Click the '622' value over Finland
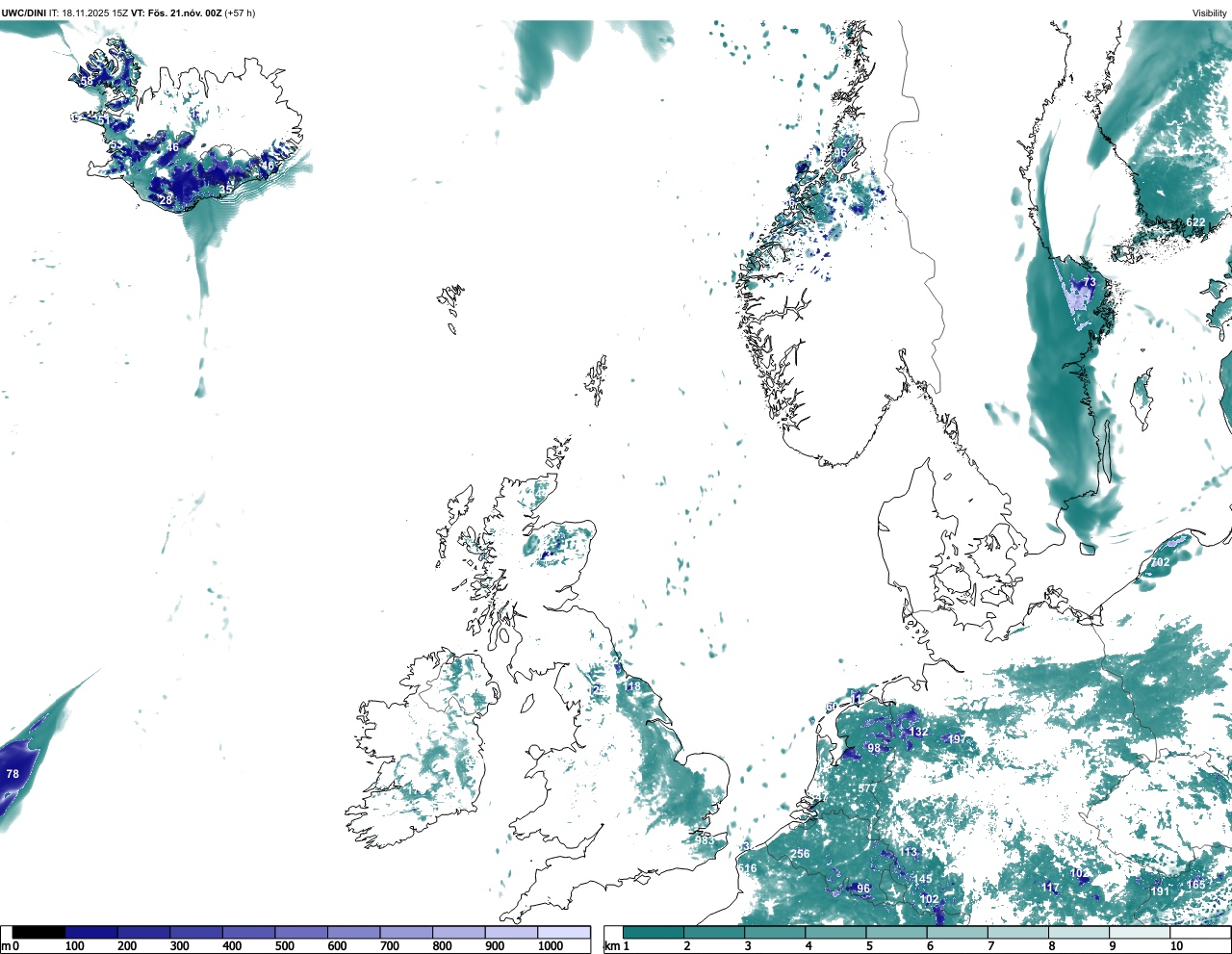Viewport: 1232px width, 954px height. (1195, 222)
